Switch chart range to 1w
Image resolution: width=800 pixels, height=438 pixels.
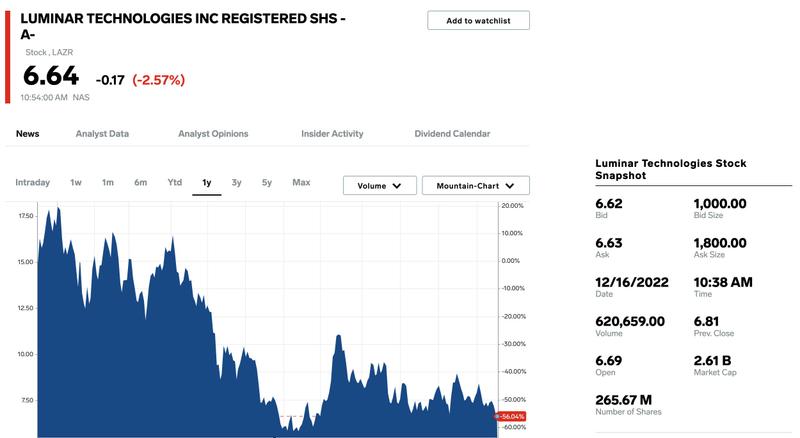tap(76, 182)
